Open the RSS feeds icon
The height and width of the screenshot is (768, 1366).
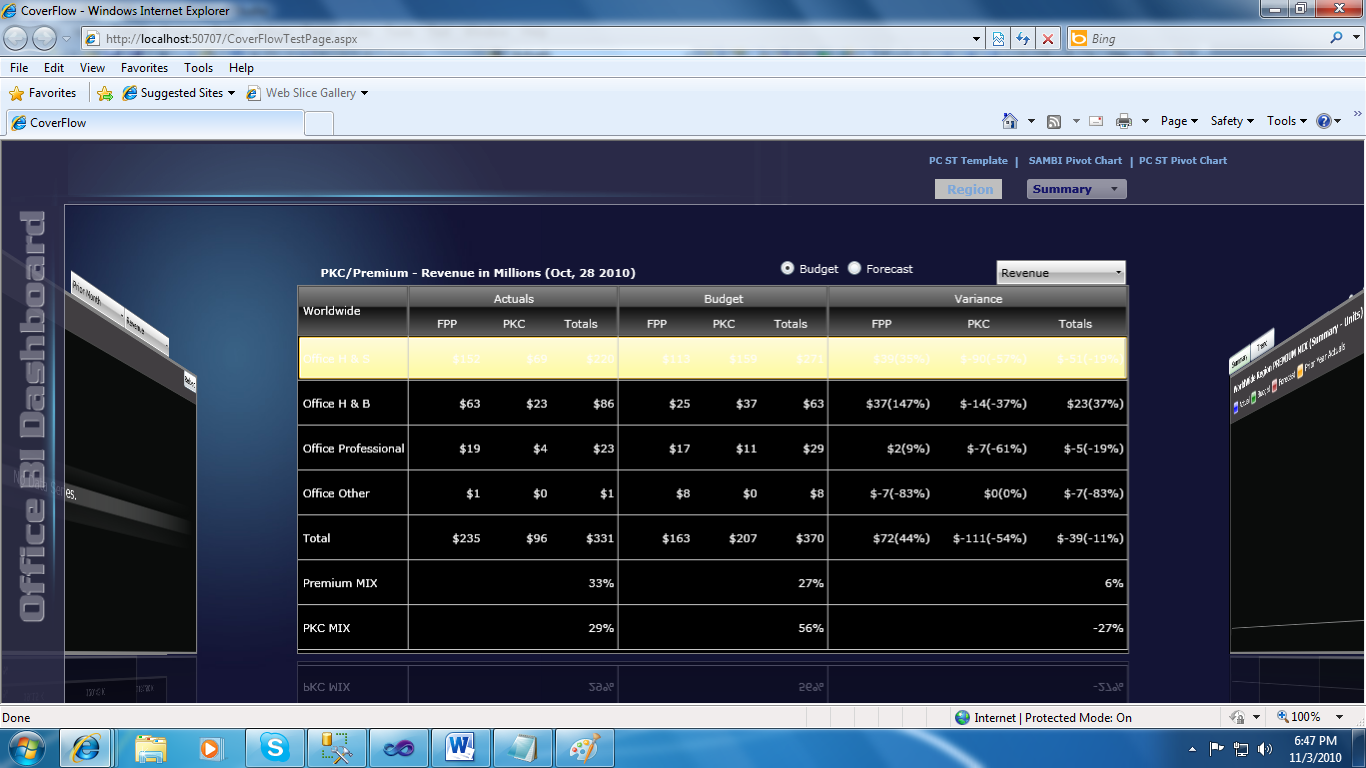(1054, 121)
